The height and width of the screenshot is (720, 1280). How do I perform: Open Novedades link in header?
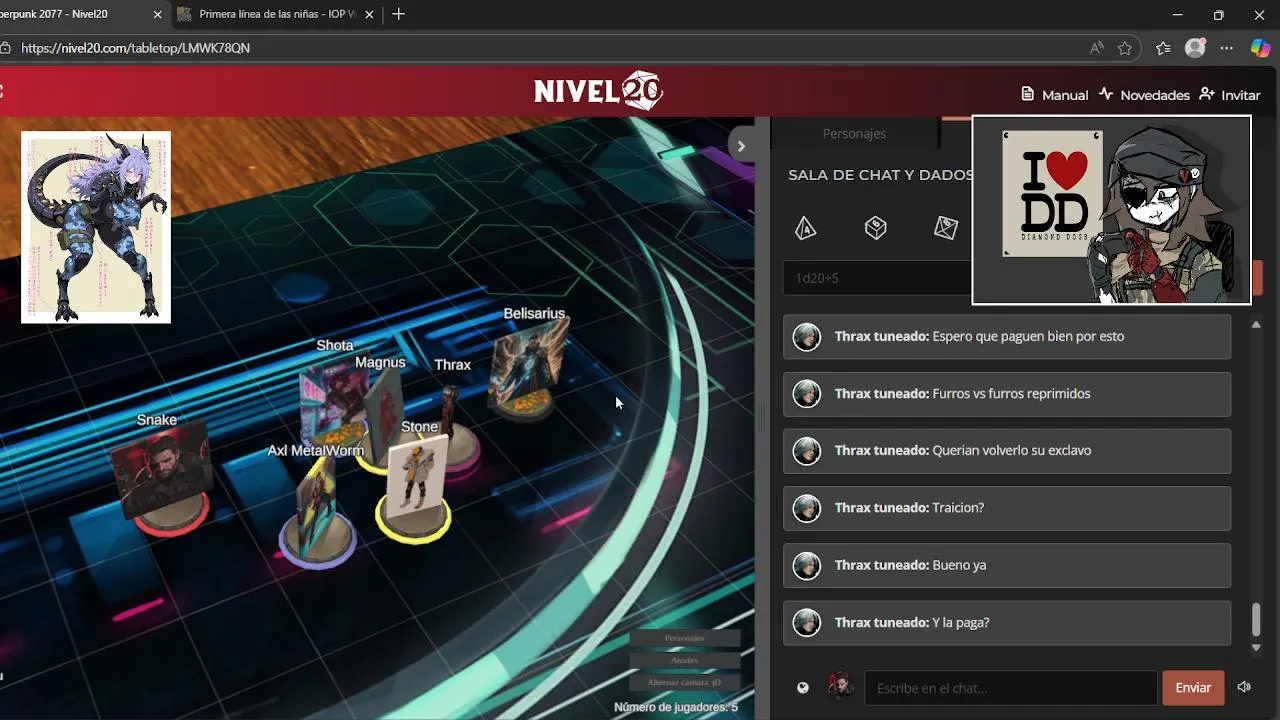coord(1144,95)
